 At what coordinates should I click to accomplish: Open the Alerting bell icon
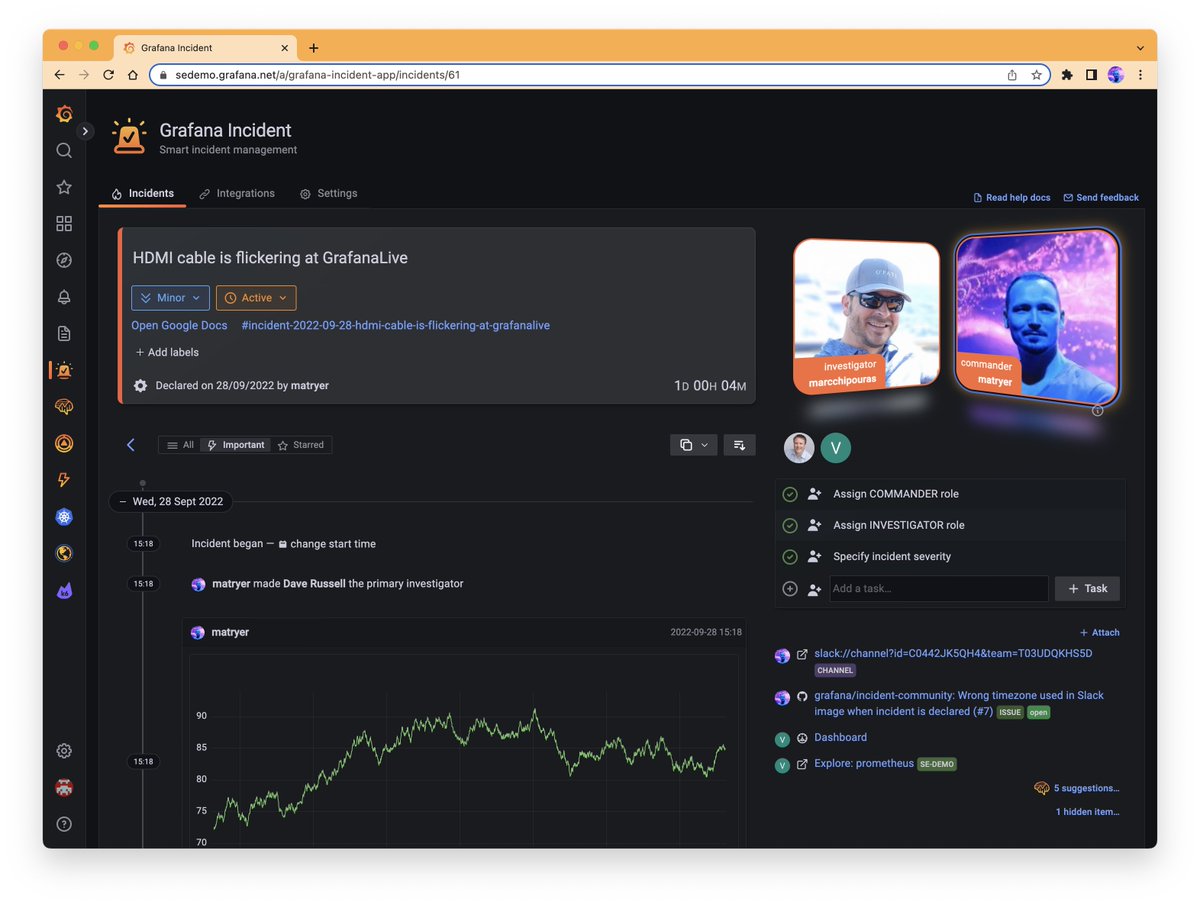pyautogui.click(x=64, y=297)
